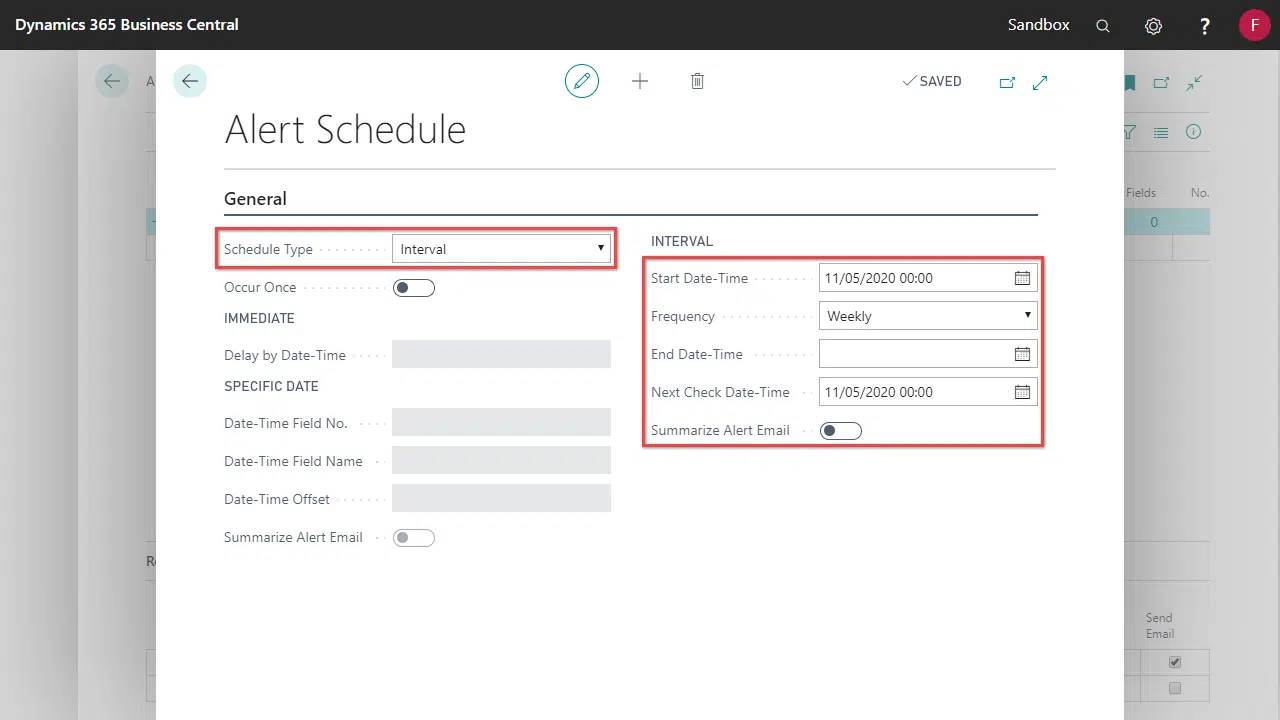Open the Schedule Type dropdown
Viewport: 1280px width, 720px height.
(501, 249)
